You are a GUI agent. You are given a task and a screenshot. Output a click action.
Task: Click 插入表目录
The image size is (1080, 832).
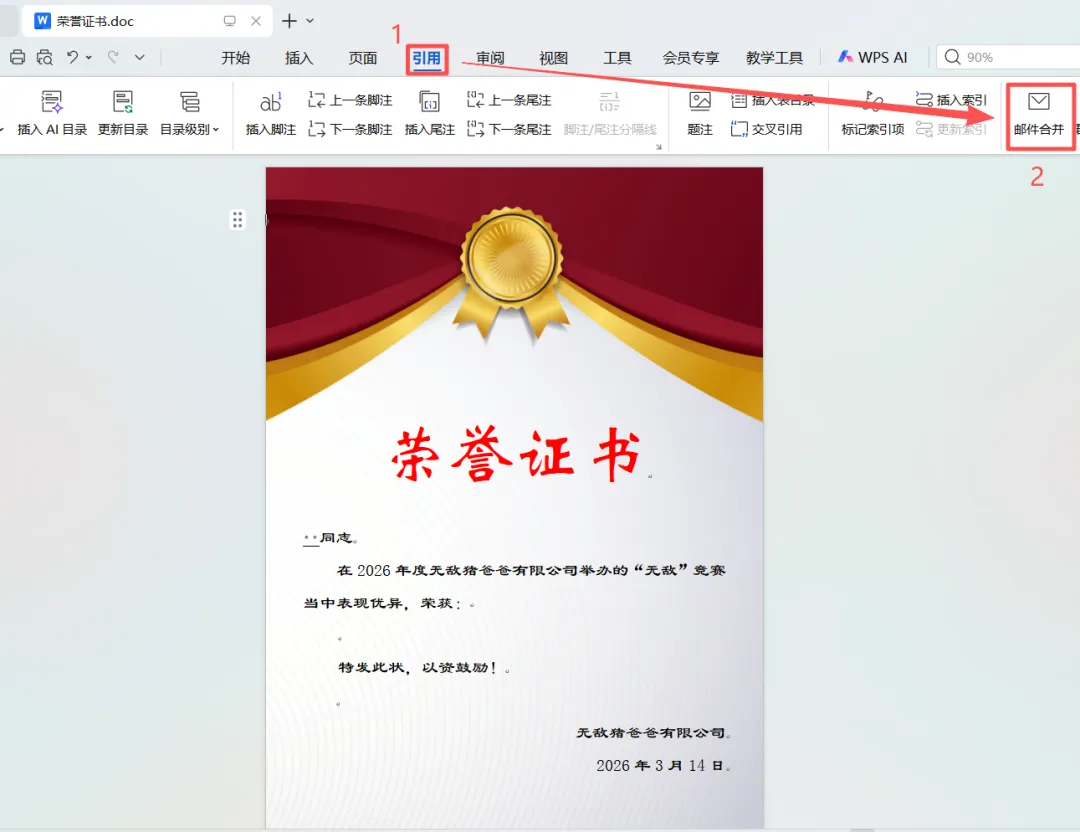(773, 101)
